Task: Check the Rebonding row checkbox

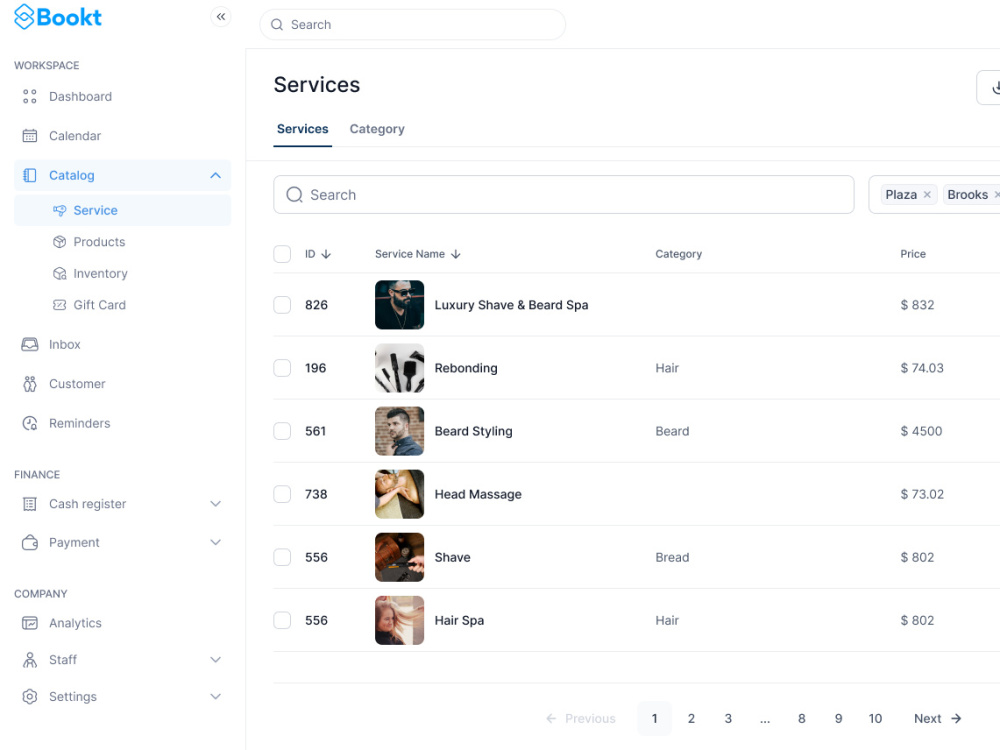Action: tap(282, 368)
